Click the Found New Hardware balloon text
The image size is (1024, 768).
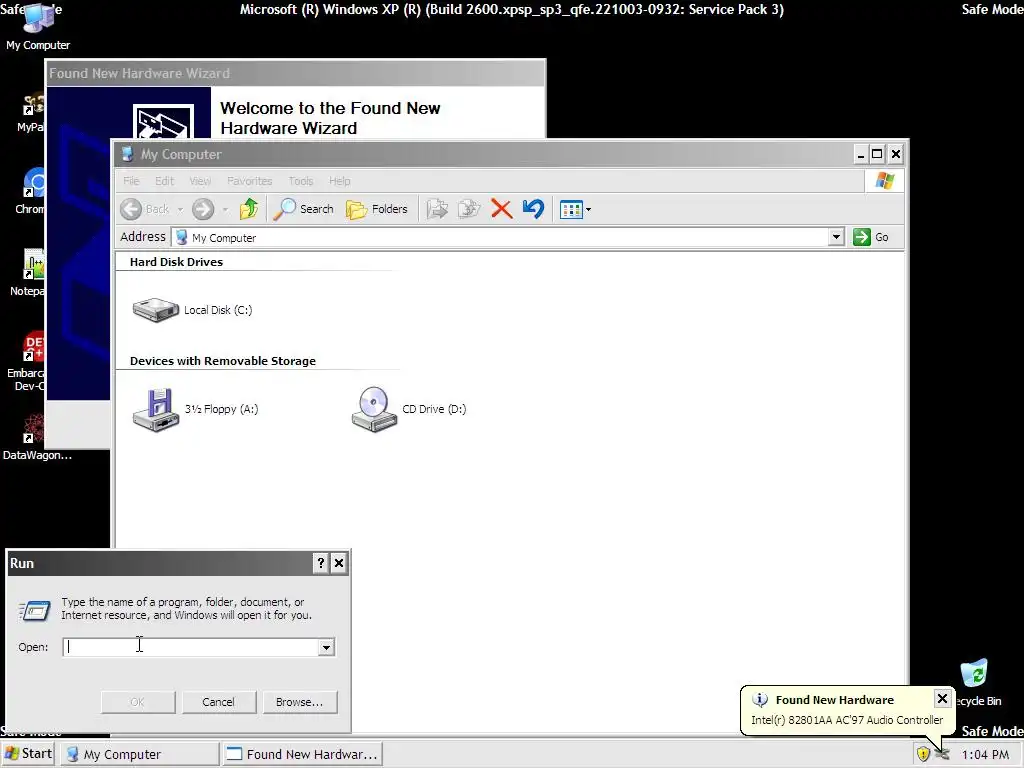tap(847, 720)
